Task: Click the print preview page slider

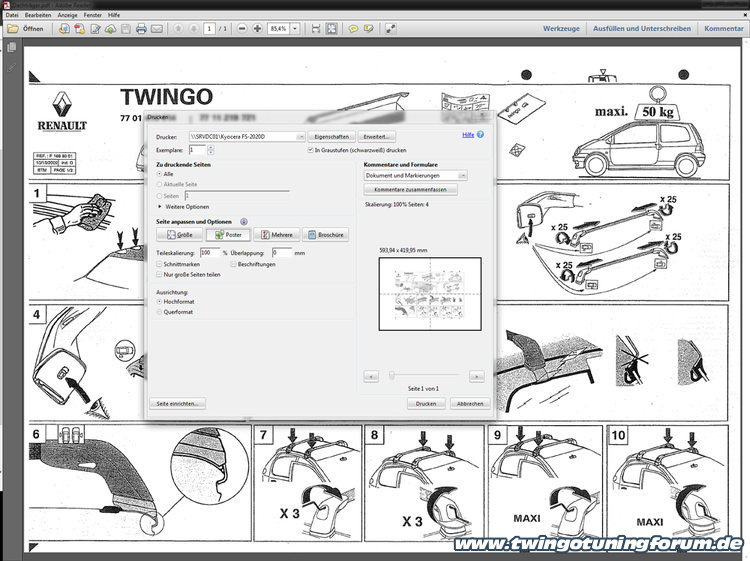Action: (420, 376)
